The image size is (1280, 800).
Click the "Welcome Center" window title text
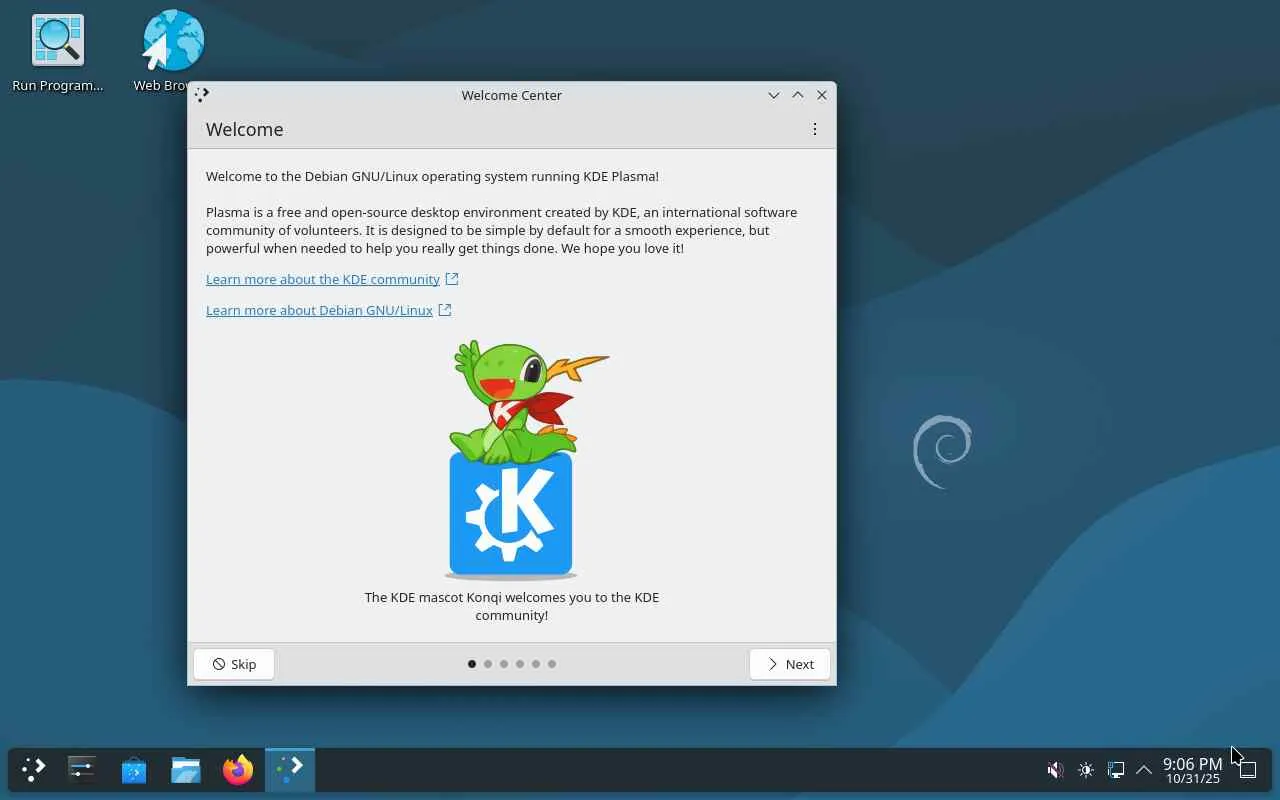(512, 95)
